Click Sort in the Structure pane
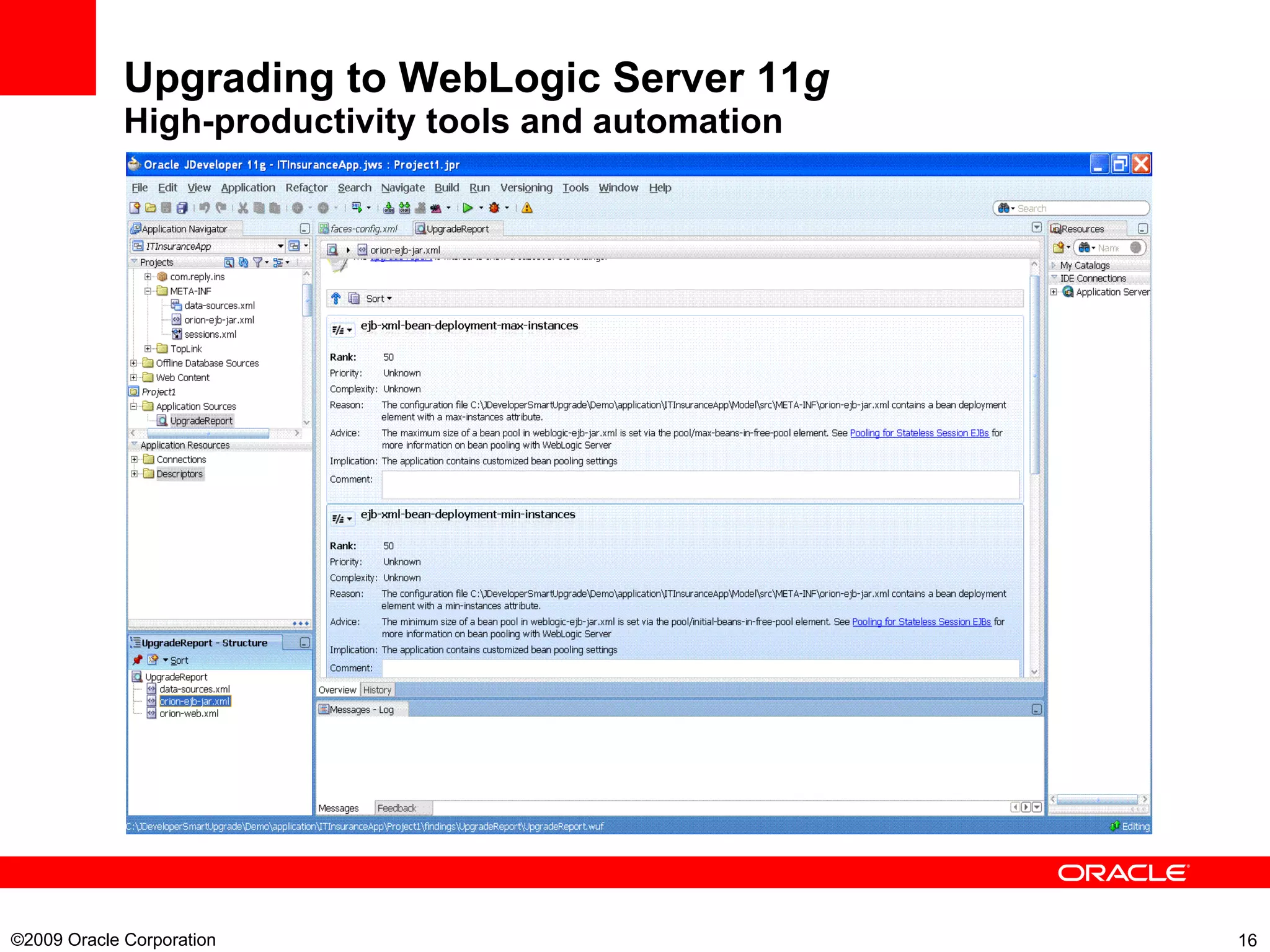This screenshot has height=952, width=1270. (x=179, y=661)
